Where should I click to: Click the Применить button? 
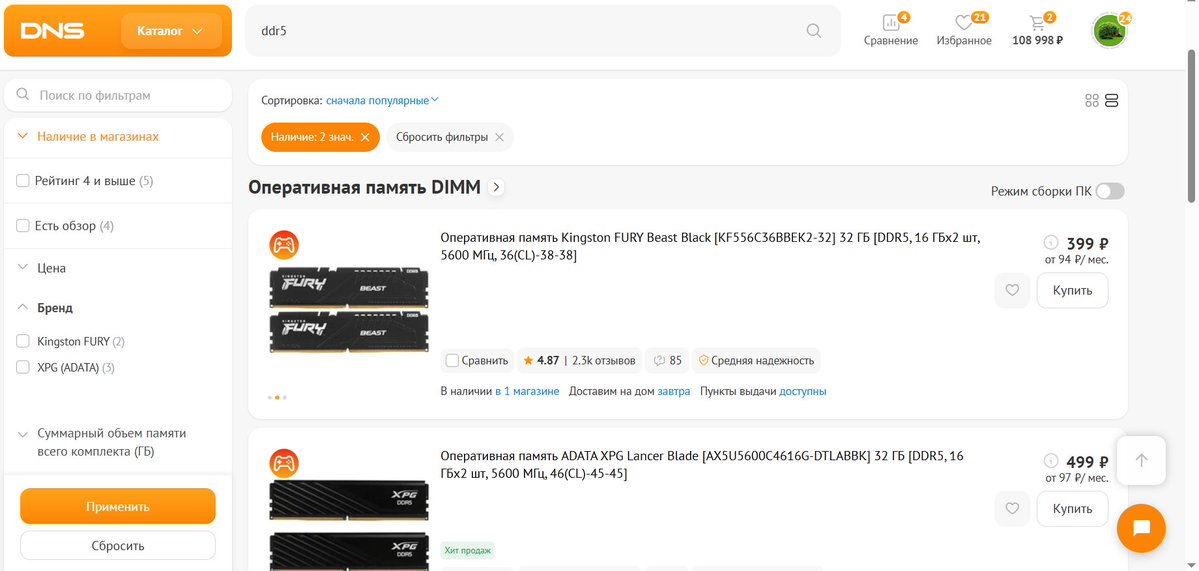tap(118, 507)
